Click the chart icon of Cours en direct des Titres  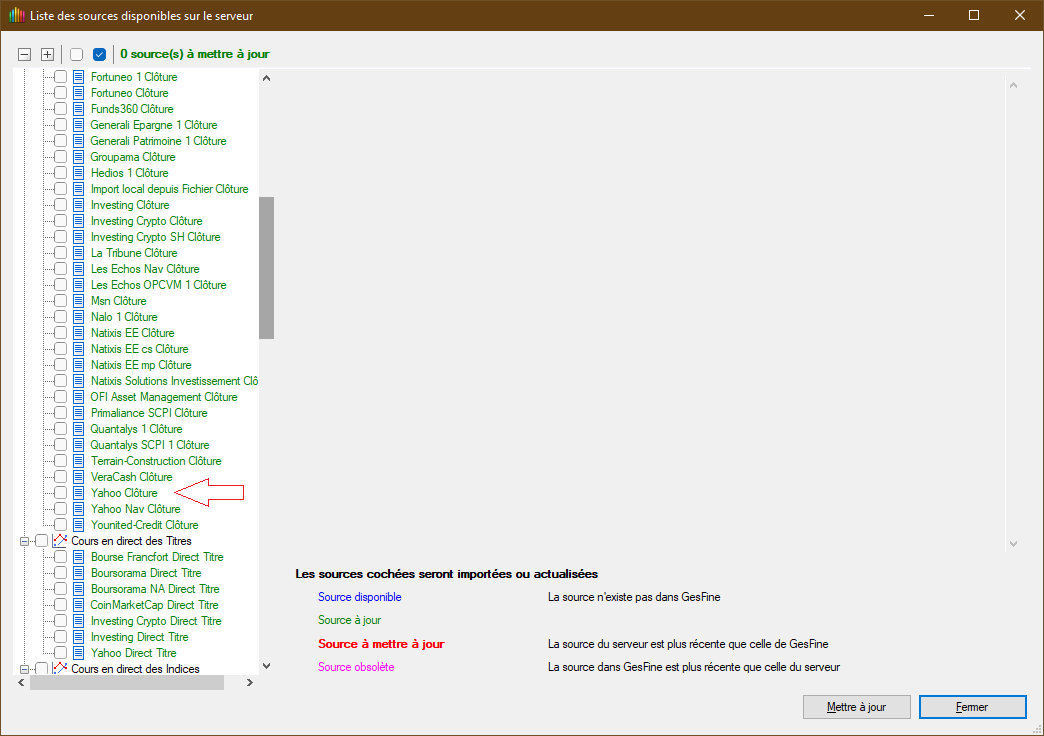point(59,541)
